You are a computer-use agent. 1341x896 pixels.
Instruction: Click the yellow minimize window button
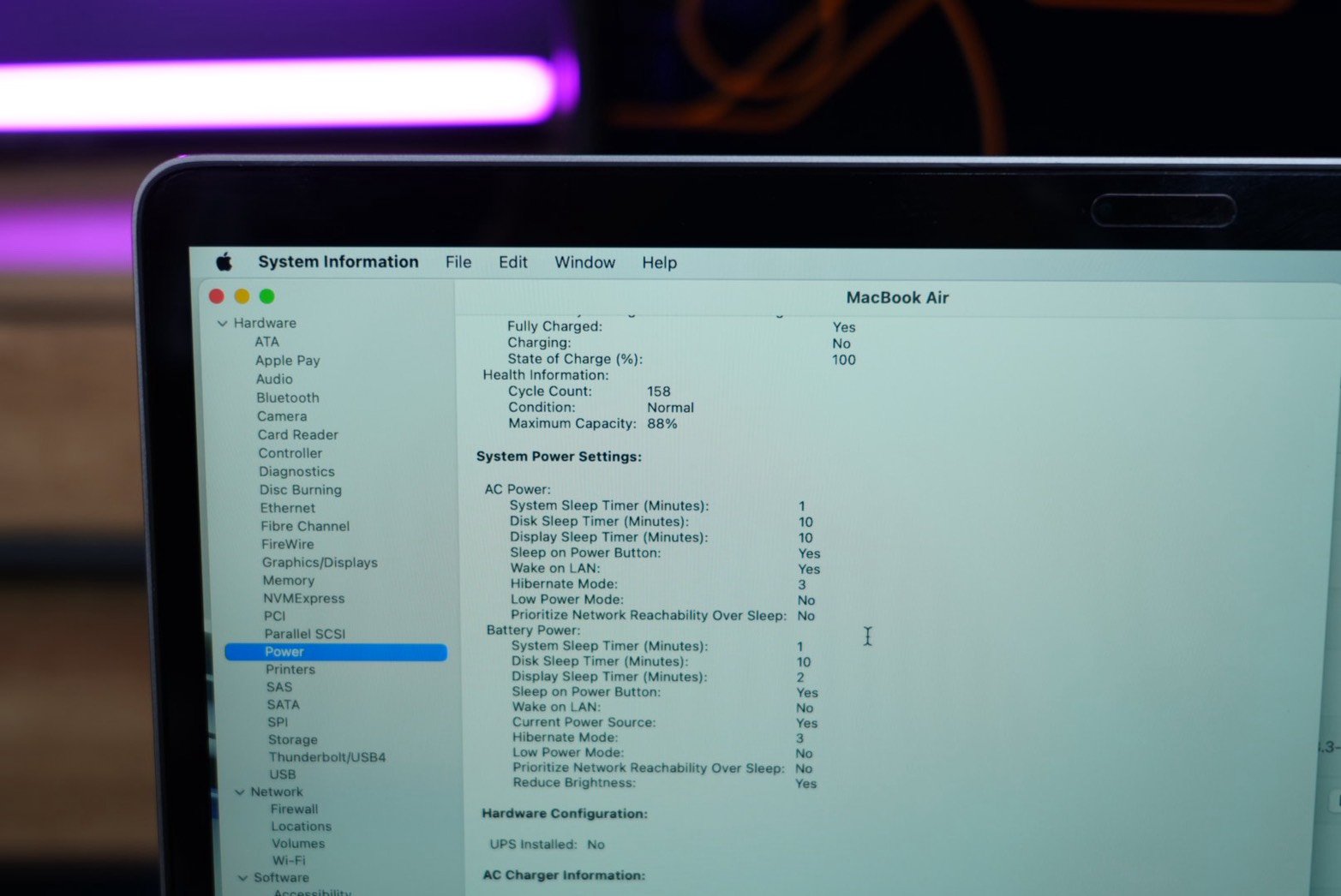[242, 296]
